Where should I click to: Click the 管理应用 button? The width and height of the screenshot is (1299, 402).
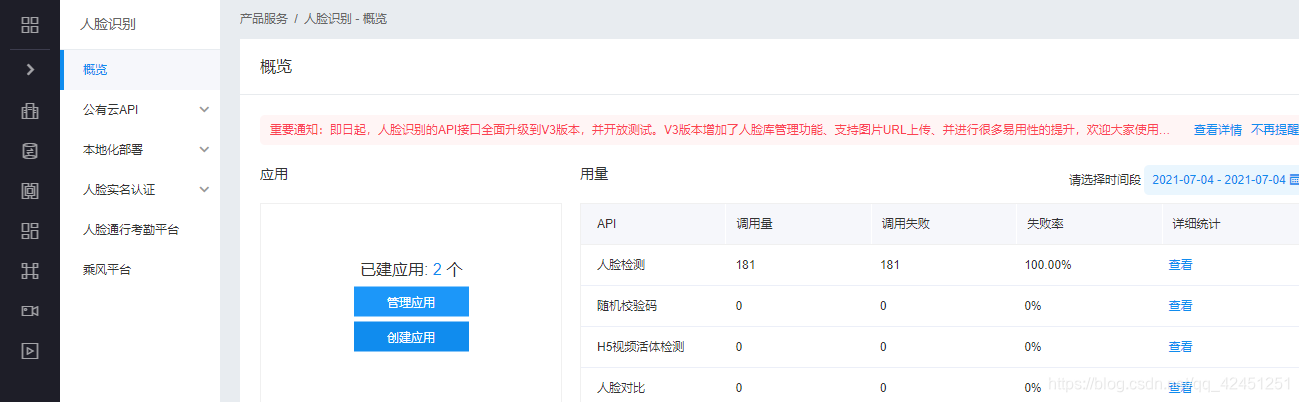pos(411,302)
